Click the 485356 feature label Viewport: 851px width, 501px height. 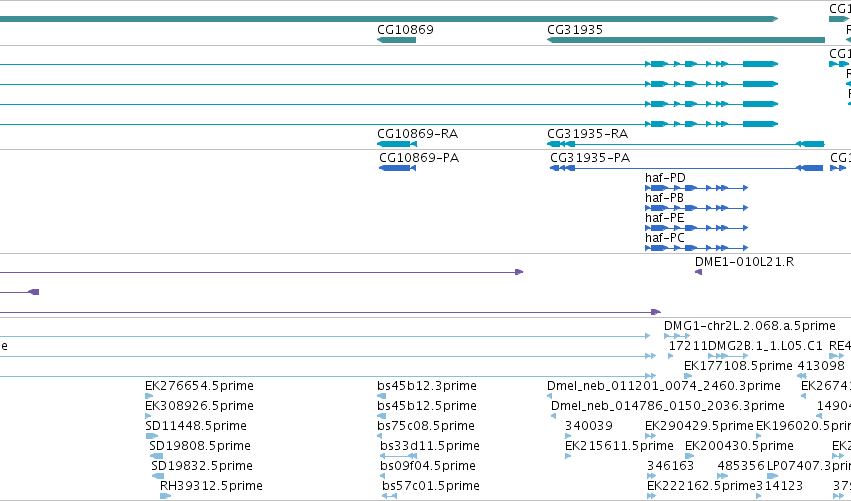[741, 466]
